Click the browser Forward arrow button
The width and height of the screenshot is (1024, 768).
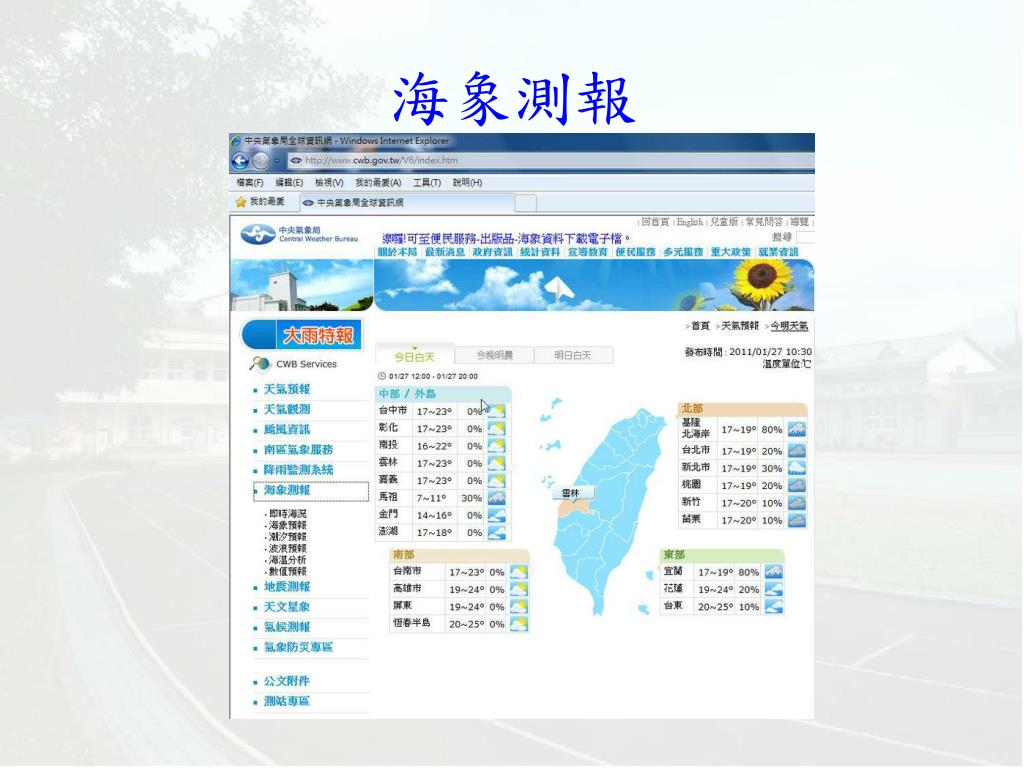(x=261, y=161)
